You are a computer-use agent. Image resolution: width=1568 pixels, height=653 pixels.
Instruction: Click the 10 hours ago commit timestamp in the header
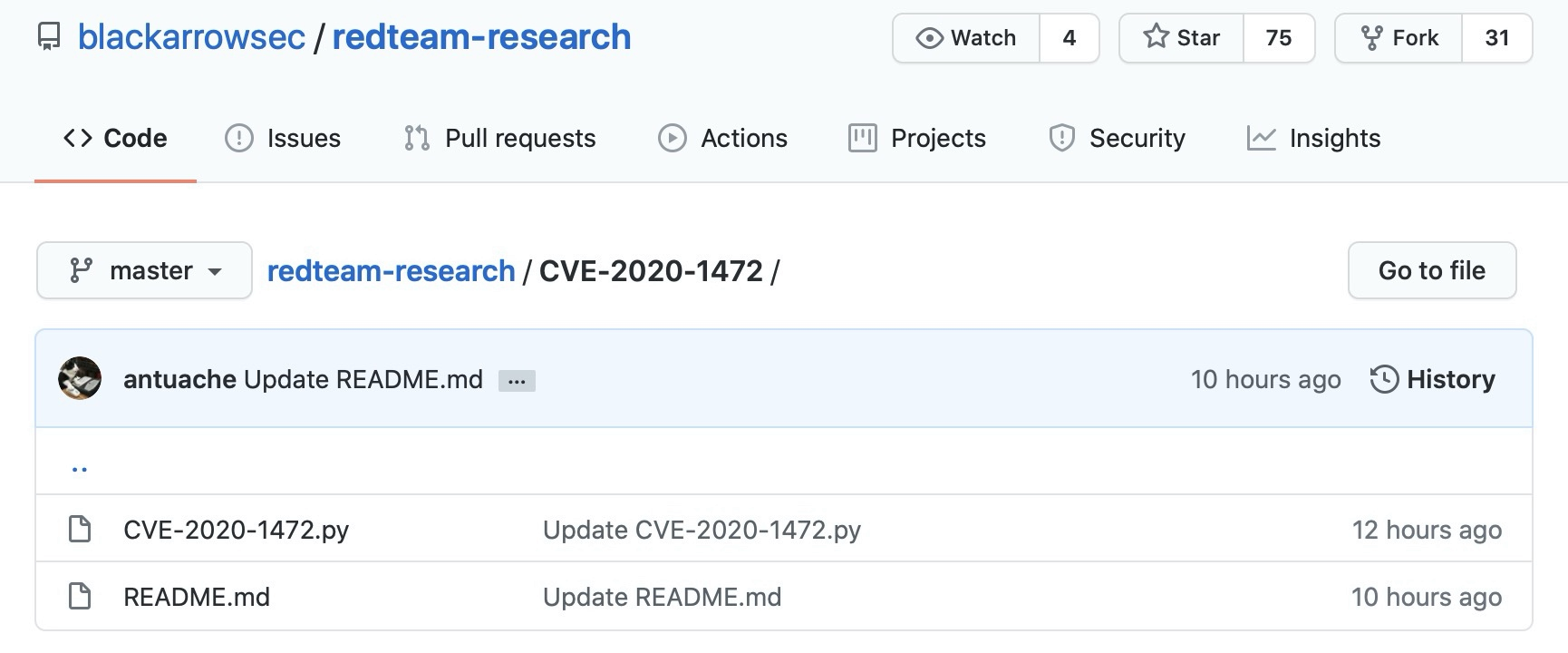[x=1265, y=379]
